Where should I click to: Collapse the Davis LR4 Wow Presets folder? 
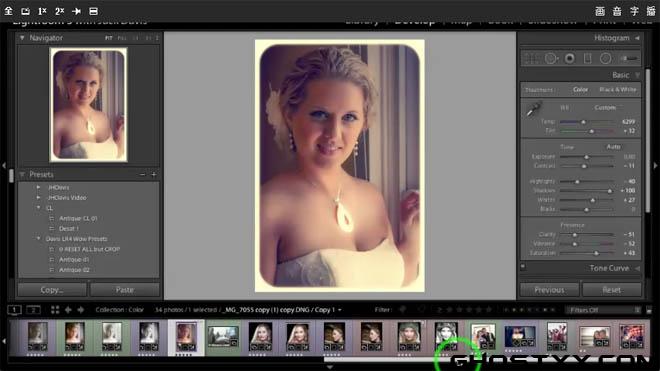coord(38,239)
